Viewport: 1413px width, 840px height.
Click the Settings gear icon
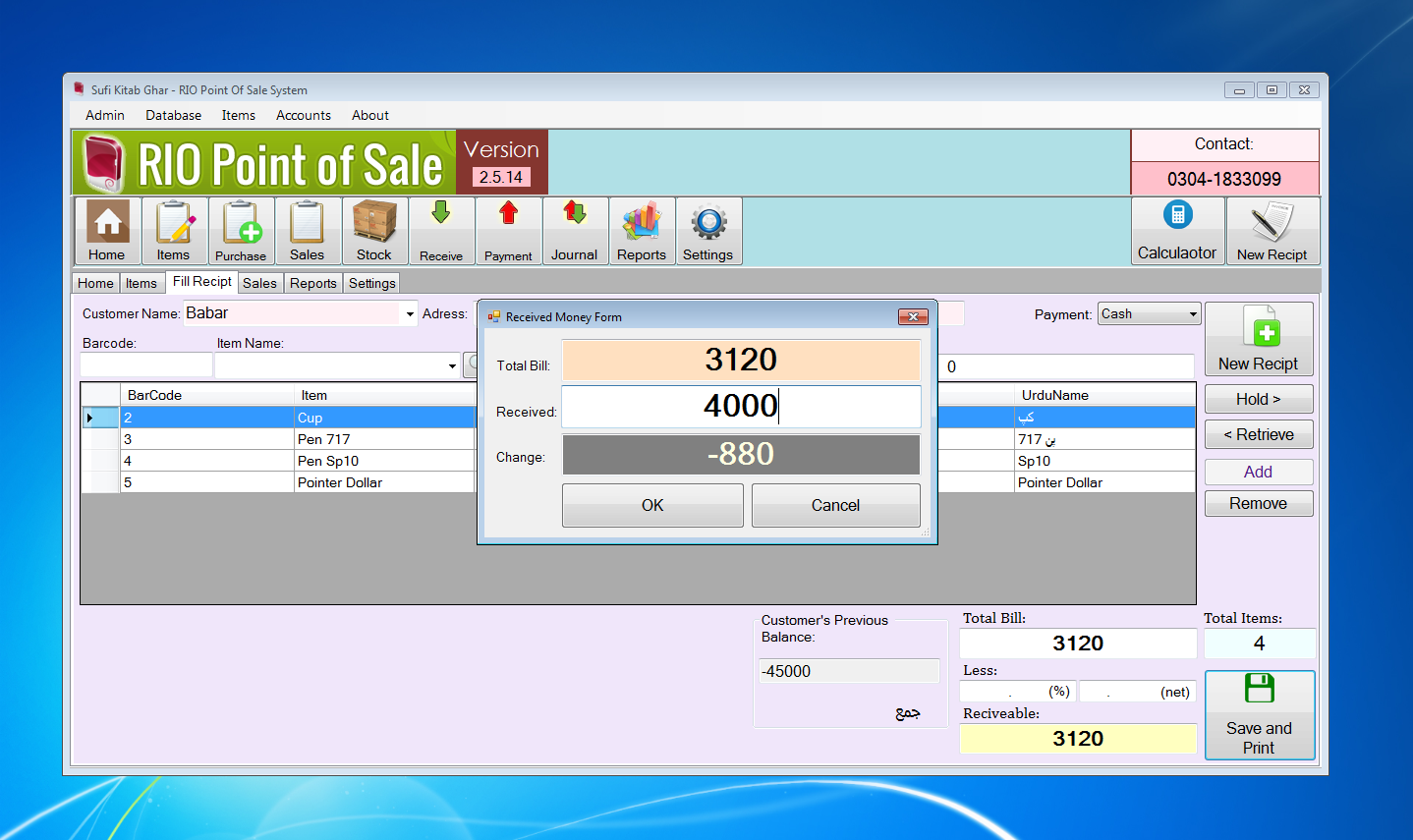[x=708, y=230]
